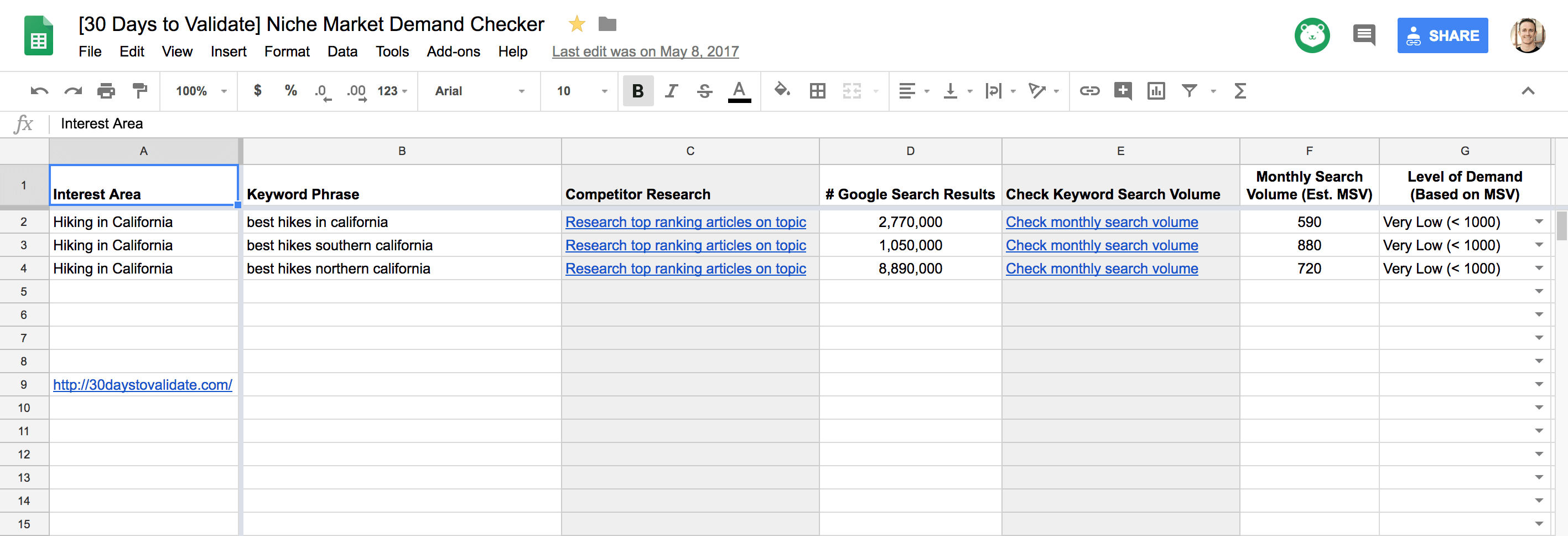Select the Paint format tool
The height and width of the screenshot is (536, 1568).
[139, 91]
